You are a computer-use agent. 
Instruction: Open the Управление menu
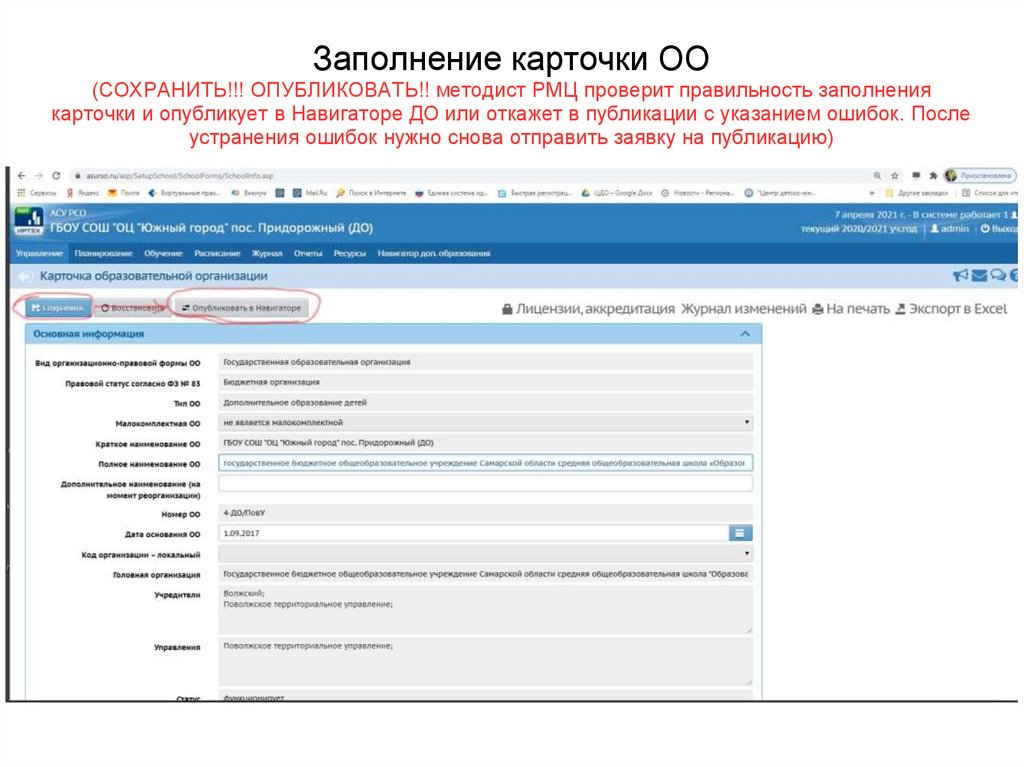click(x=40, y=255)
